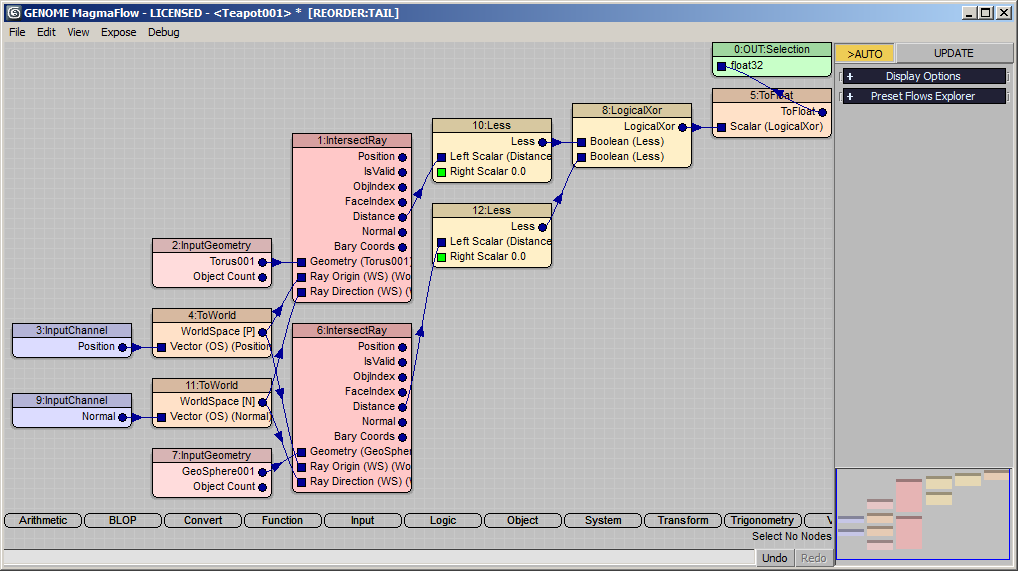
Task: Click the ObjIndex output socket on 1:IntersectRay
Action: click(403, 187)
